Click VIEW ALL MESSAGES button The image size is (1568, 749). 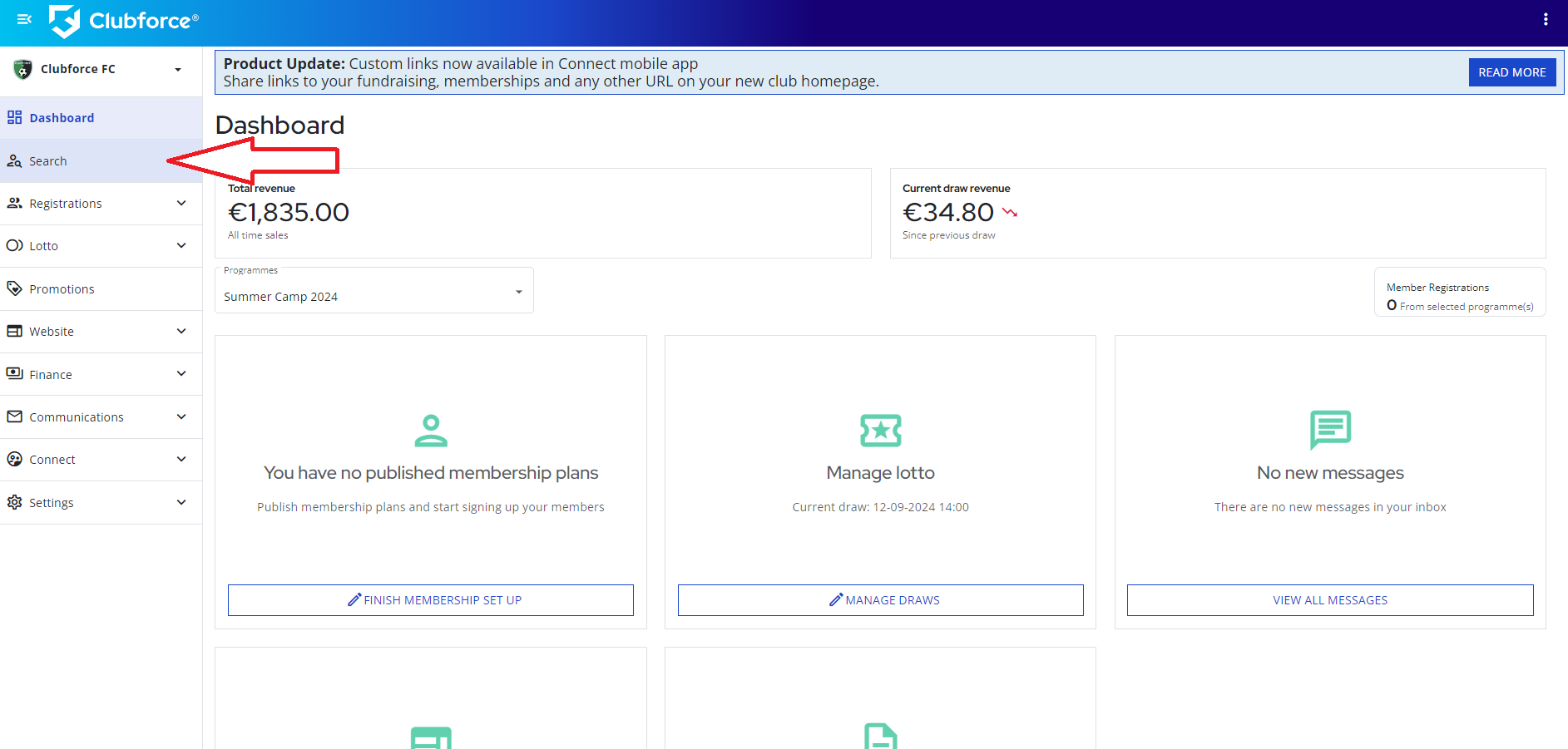coord(1330,600)
